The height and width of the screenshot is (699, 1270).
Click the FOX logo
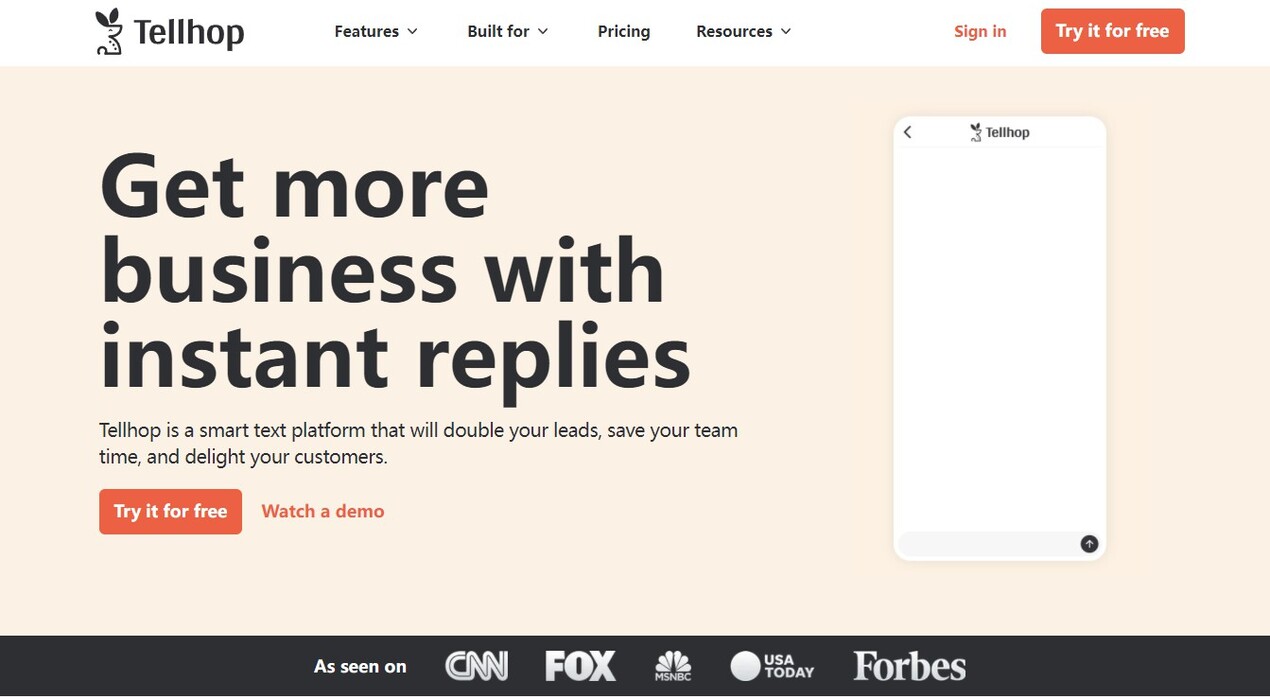click(580, 667)
